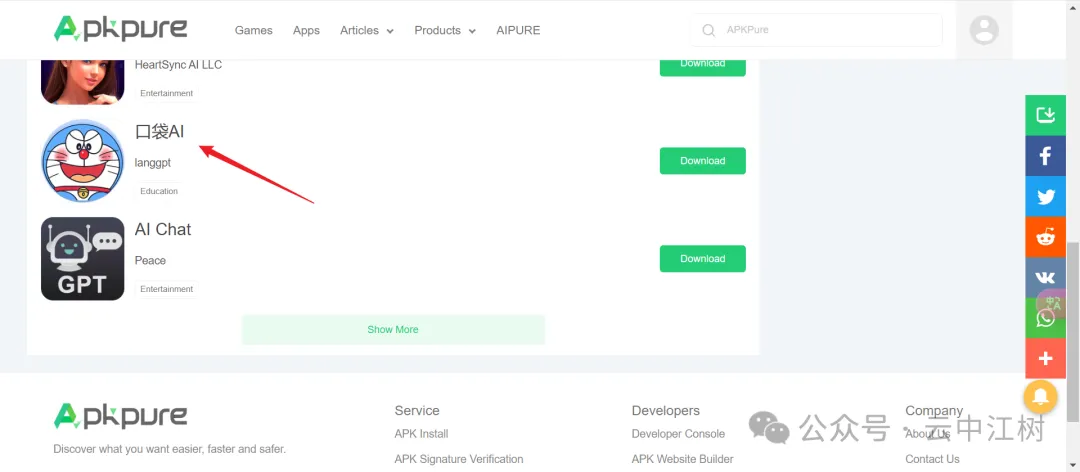This screenshot has height=472, width=1080.
Task: Click the footer APKPure logo
Action: 121,416
